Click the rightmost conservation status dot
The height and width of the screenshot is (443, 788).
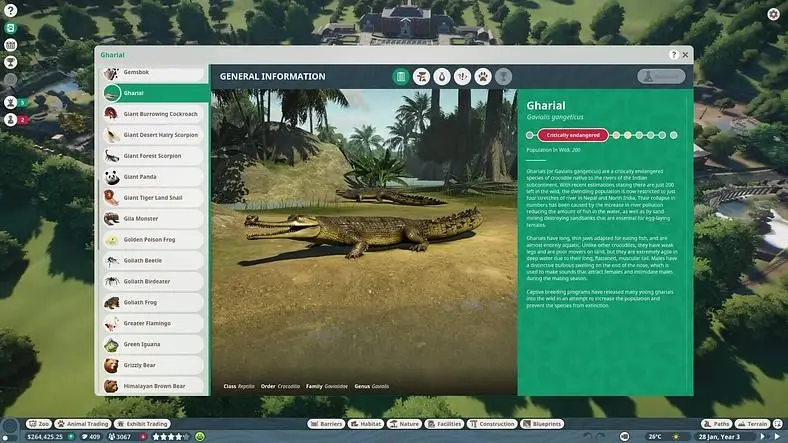[674, 135]
